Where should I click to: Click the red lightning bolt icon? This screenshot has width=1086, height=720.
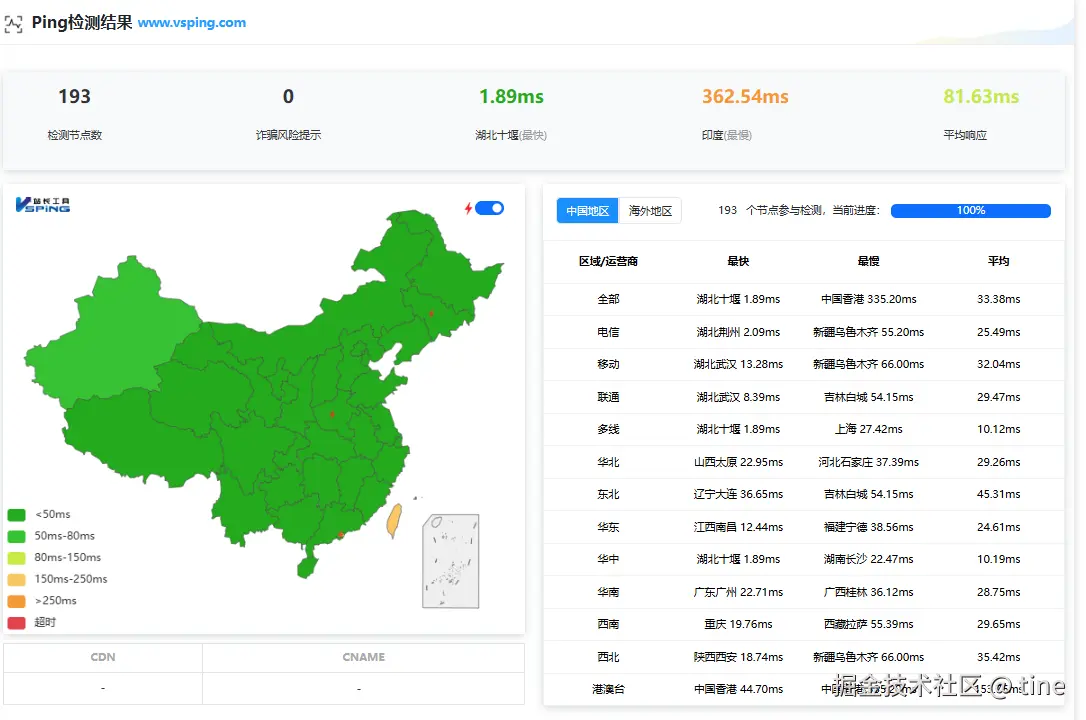468,208
